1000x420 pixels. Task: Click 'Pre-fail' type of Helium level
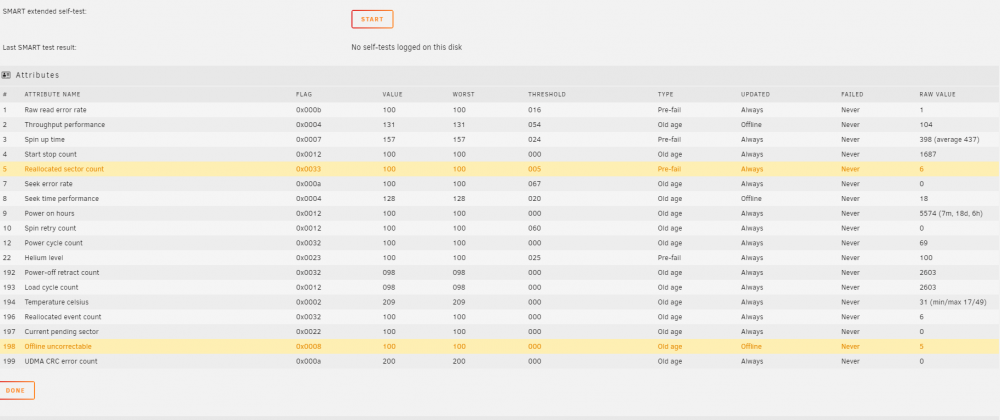pyautogui.click(x=669, y=257)
